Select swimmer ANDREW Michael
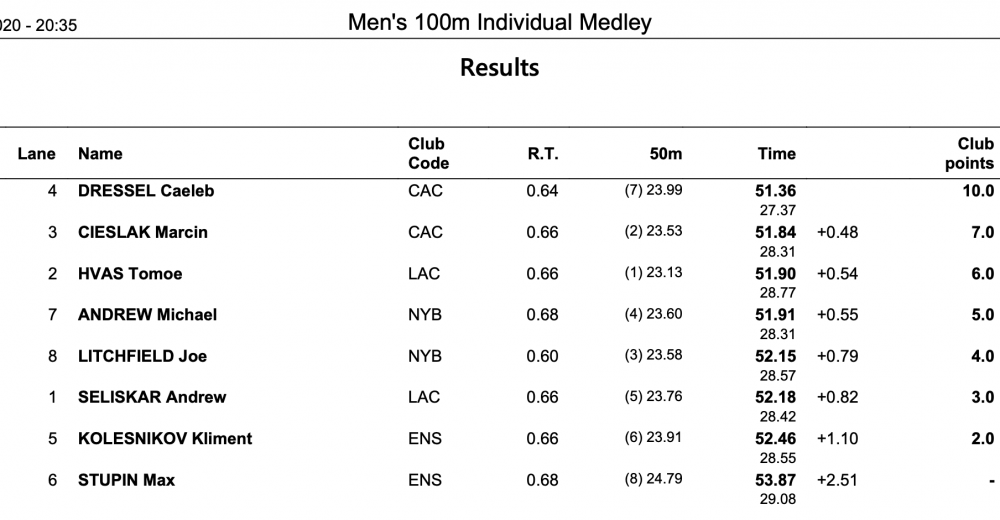 [147, 315]
